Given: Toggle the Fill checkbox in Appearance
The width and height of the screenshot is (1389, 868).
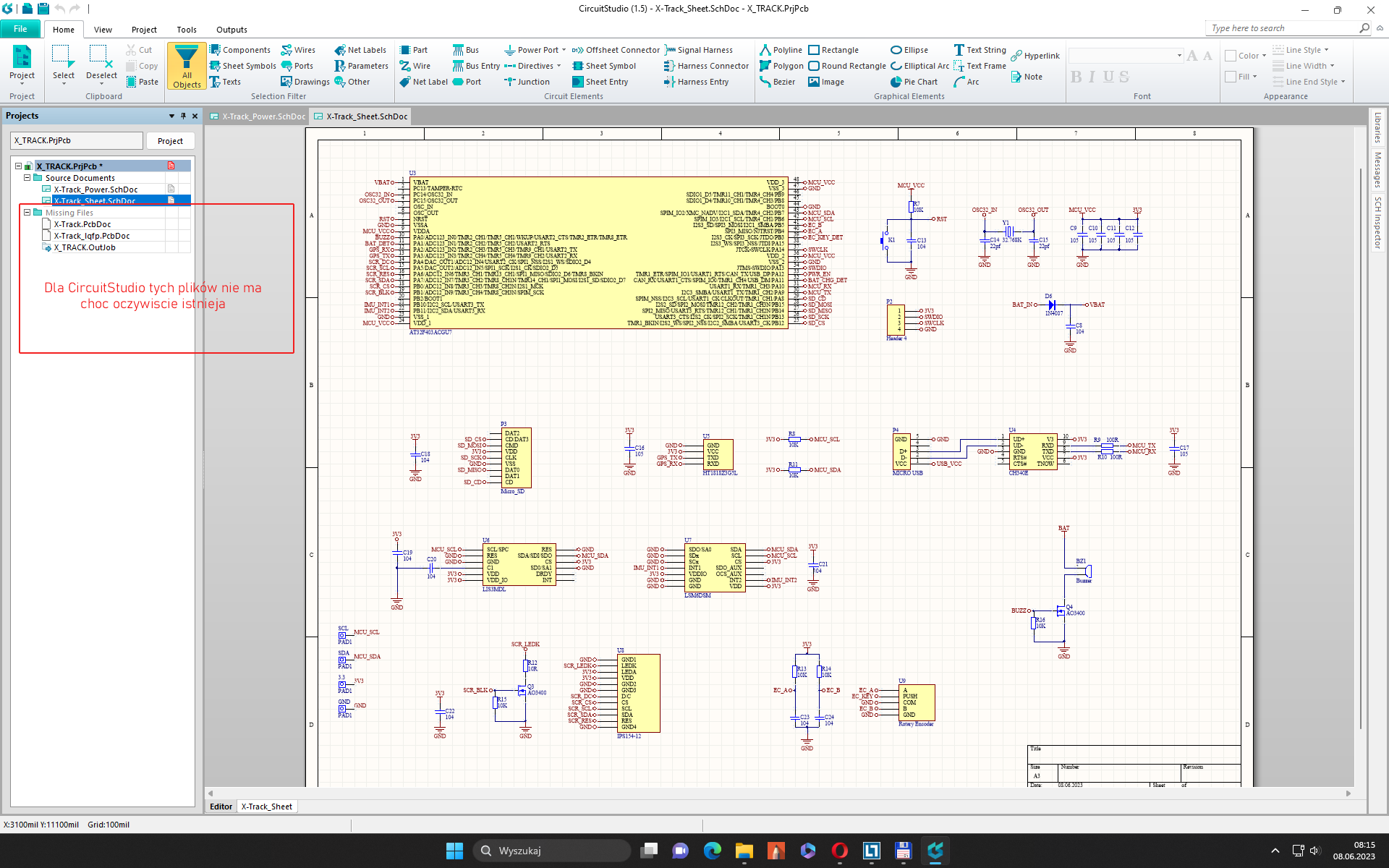Looking at the screenshot, I should [x=1230, y=76].
